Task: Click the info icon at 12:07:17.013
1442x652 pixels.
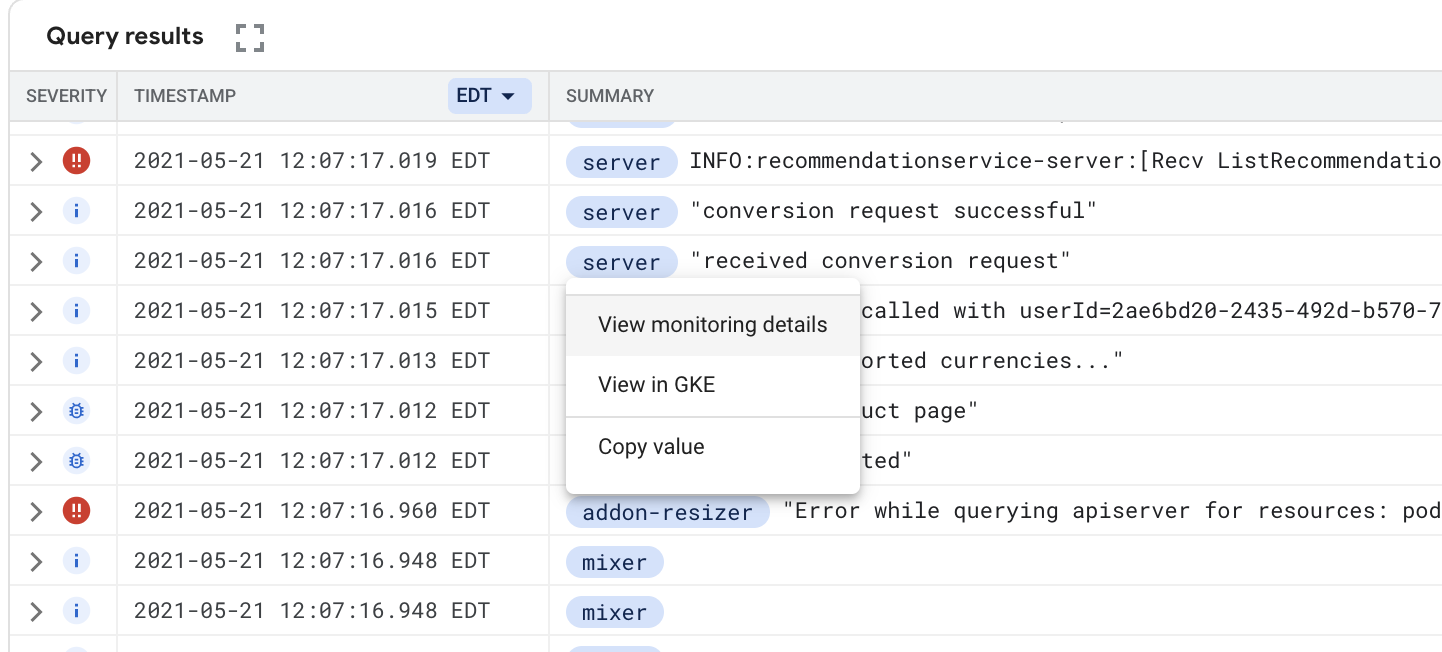Action: coord(76,360)
